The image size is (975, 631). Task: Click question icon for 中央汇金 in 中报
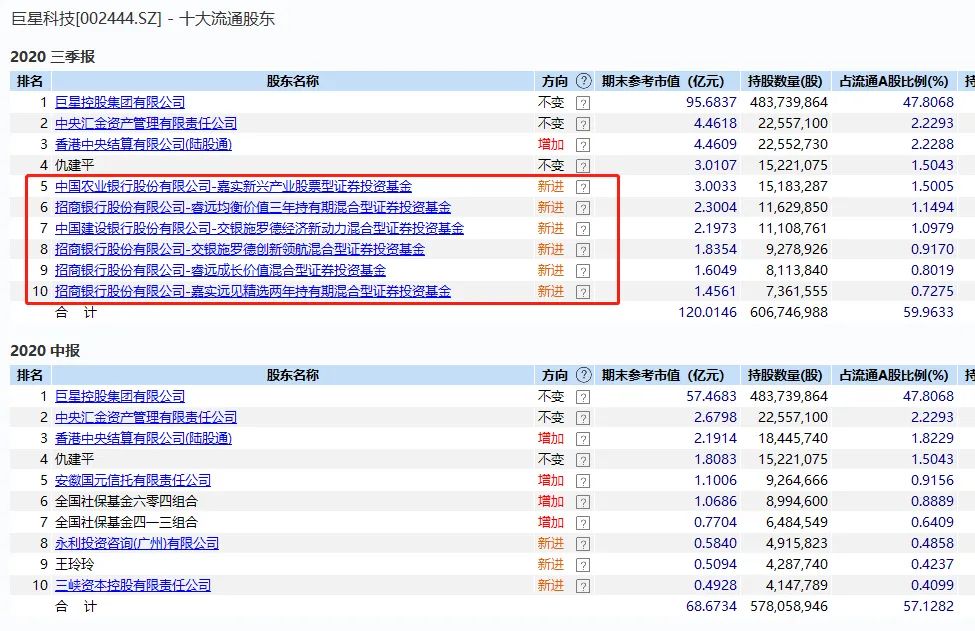(583, 418)
